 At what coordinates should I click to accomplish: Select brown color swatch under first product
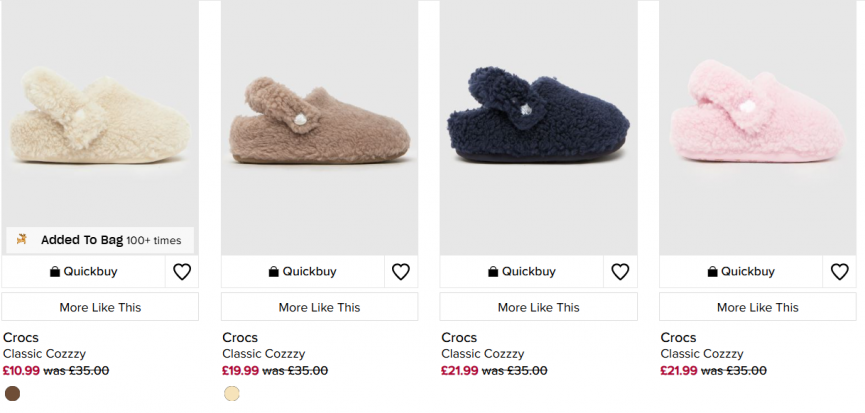click(12, 393)
